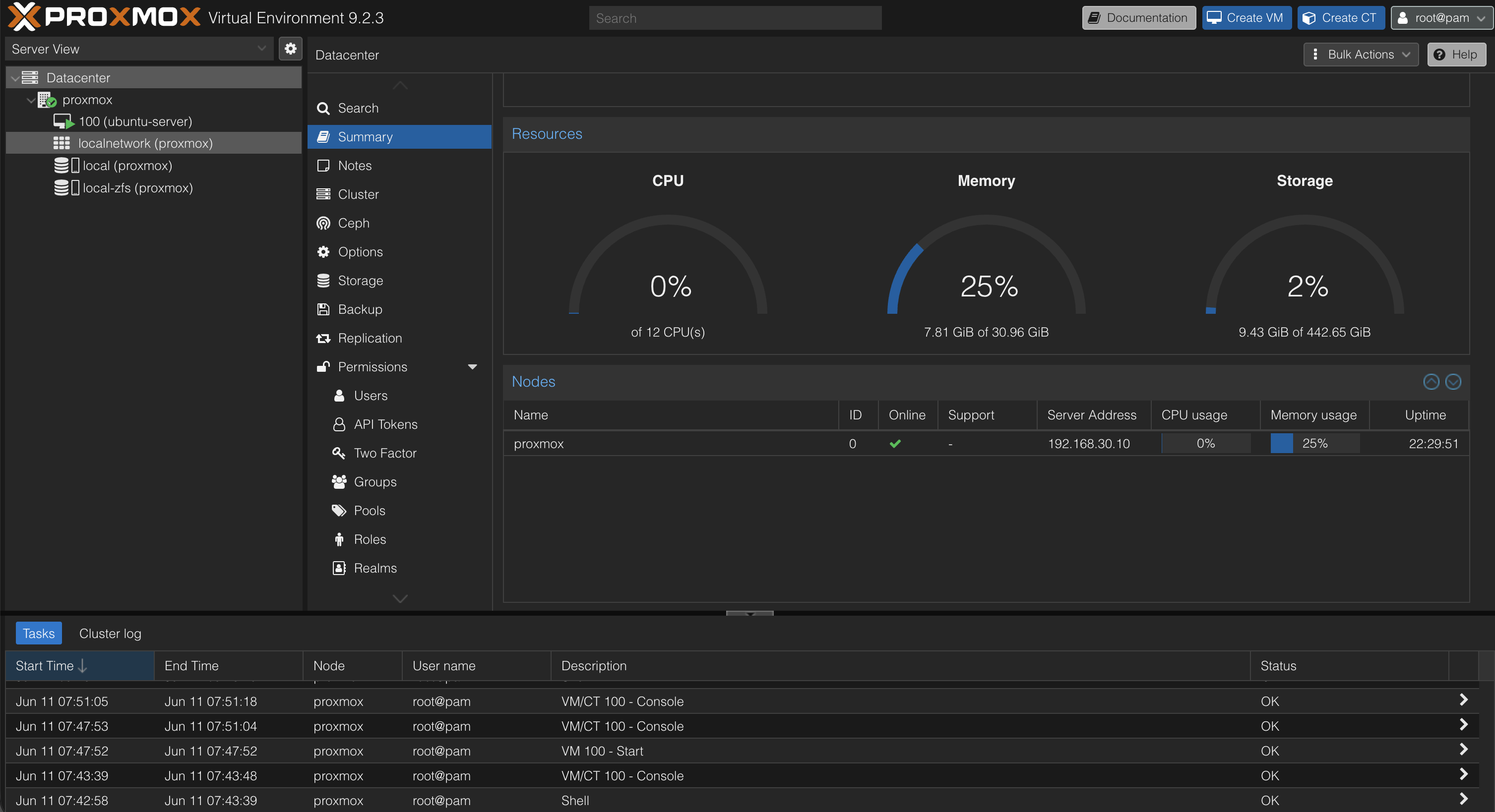Image resolution: width=1495 pixels, height=812 pixels.
Task: Sort tasks by Start Time column
Action: click(79, 666)
